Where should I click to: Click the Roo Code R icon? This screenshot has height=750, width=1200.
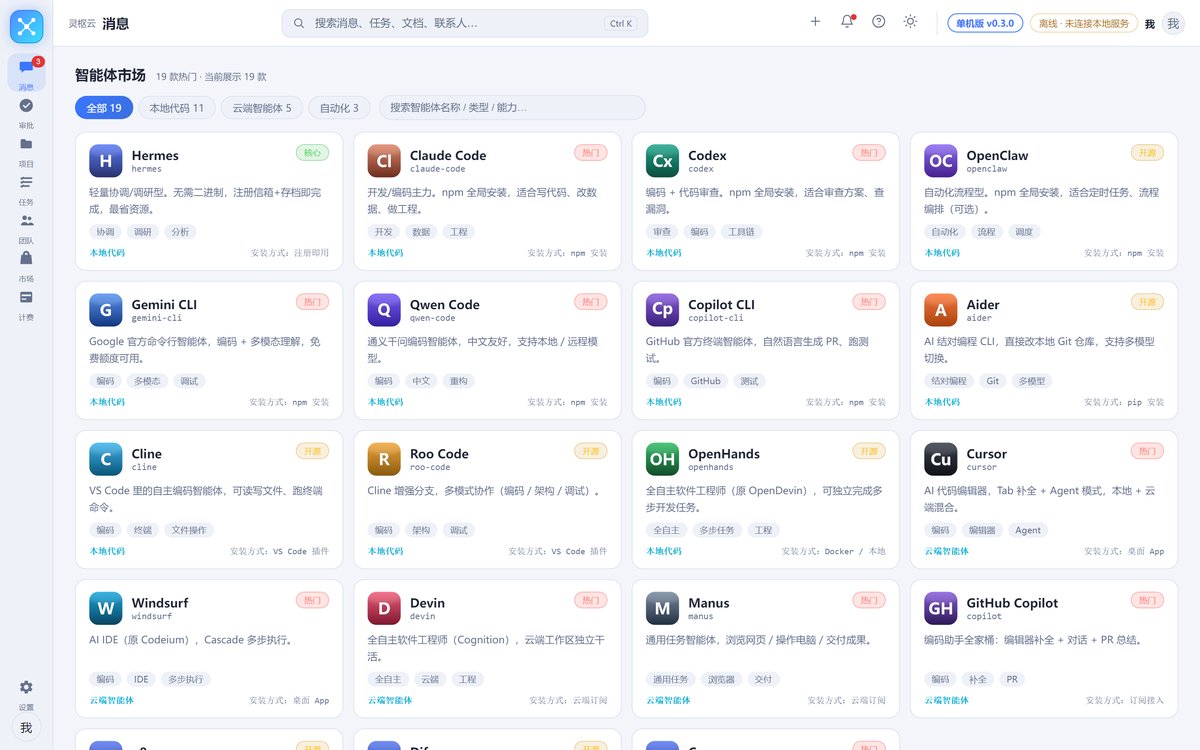pyautogui.click(x=384, y=459)
